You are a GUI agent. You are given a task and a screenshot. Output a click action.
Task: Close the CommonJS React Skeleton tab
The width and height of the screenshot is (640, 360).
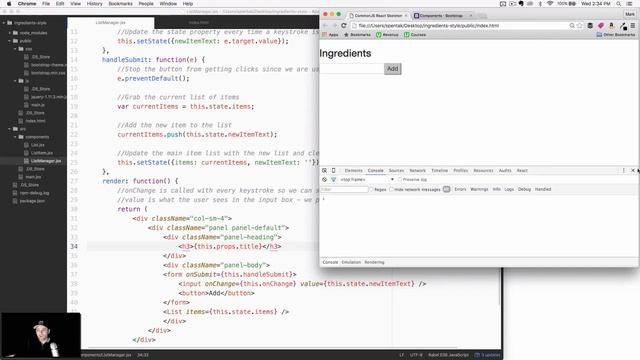[406, 16]
